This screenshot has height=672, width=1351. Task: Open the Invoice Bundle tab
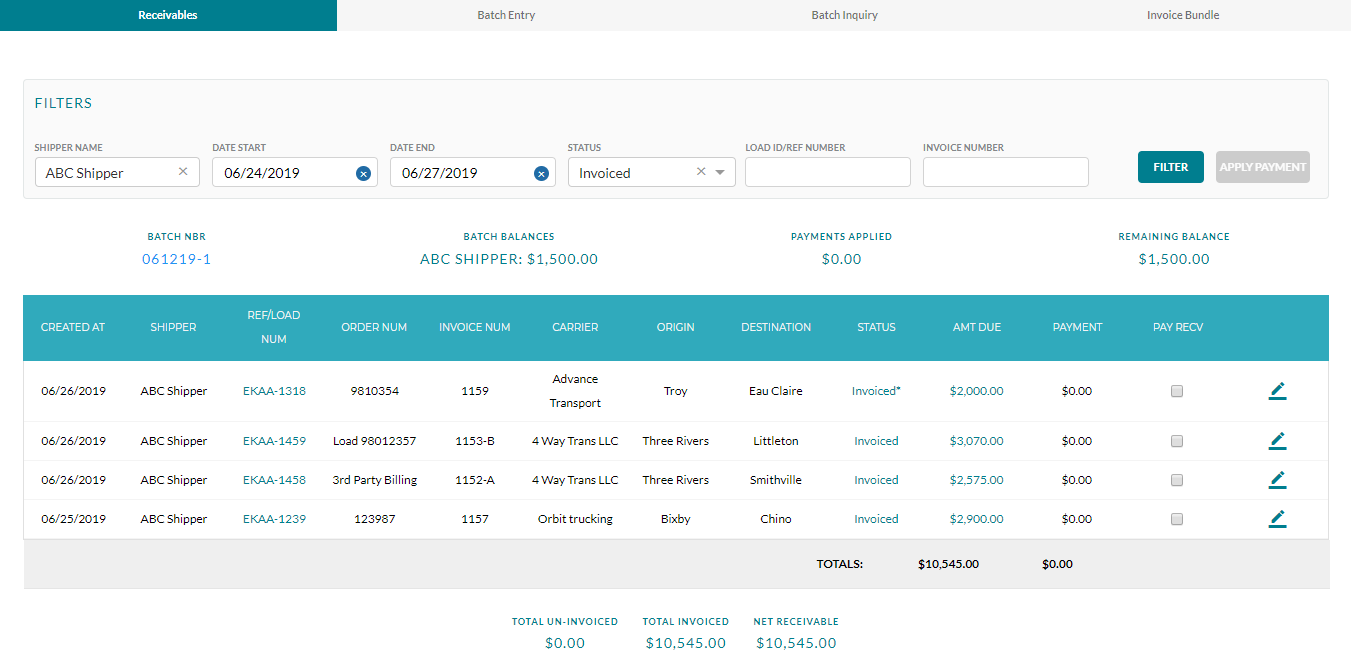1183,15
